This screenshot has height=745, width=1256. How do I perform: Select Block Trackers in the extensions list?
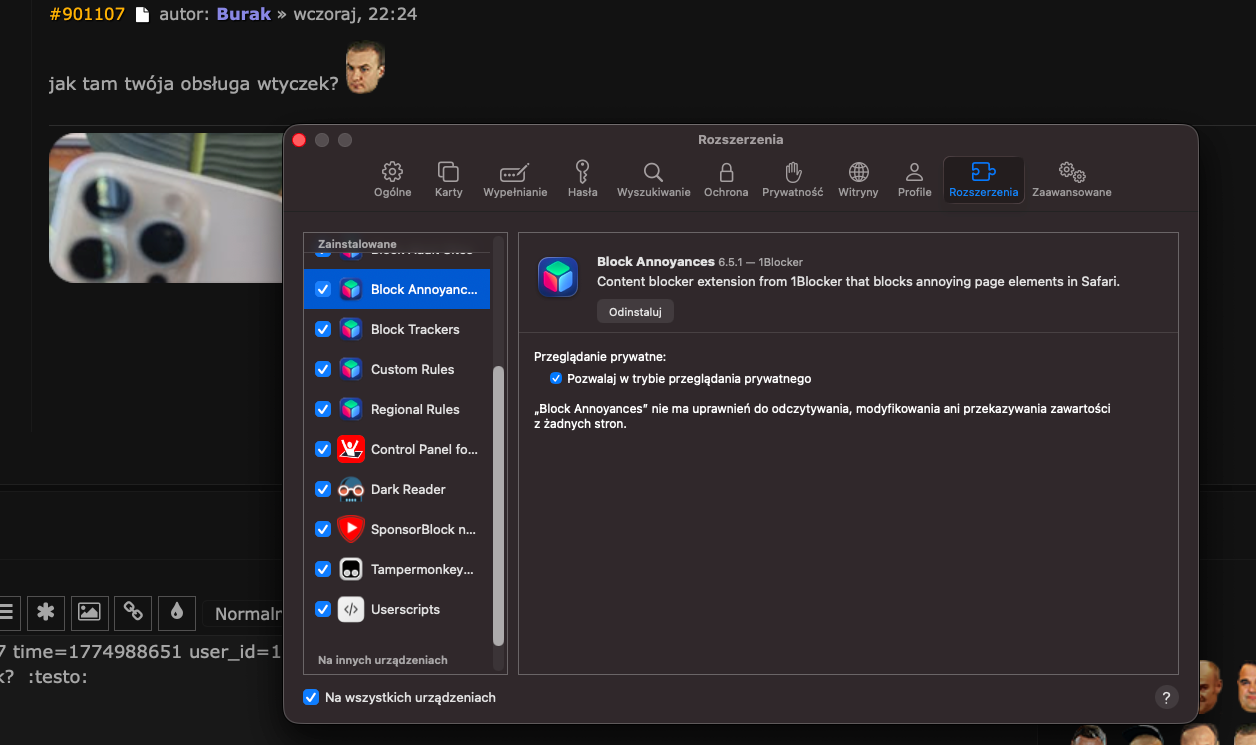pyautogui.click(x=397, y=329)
